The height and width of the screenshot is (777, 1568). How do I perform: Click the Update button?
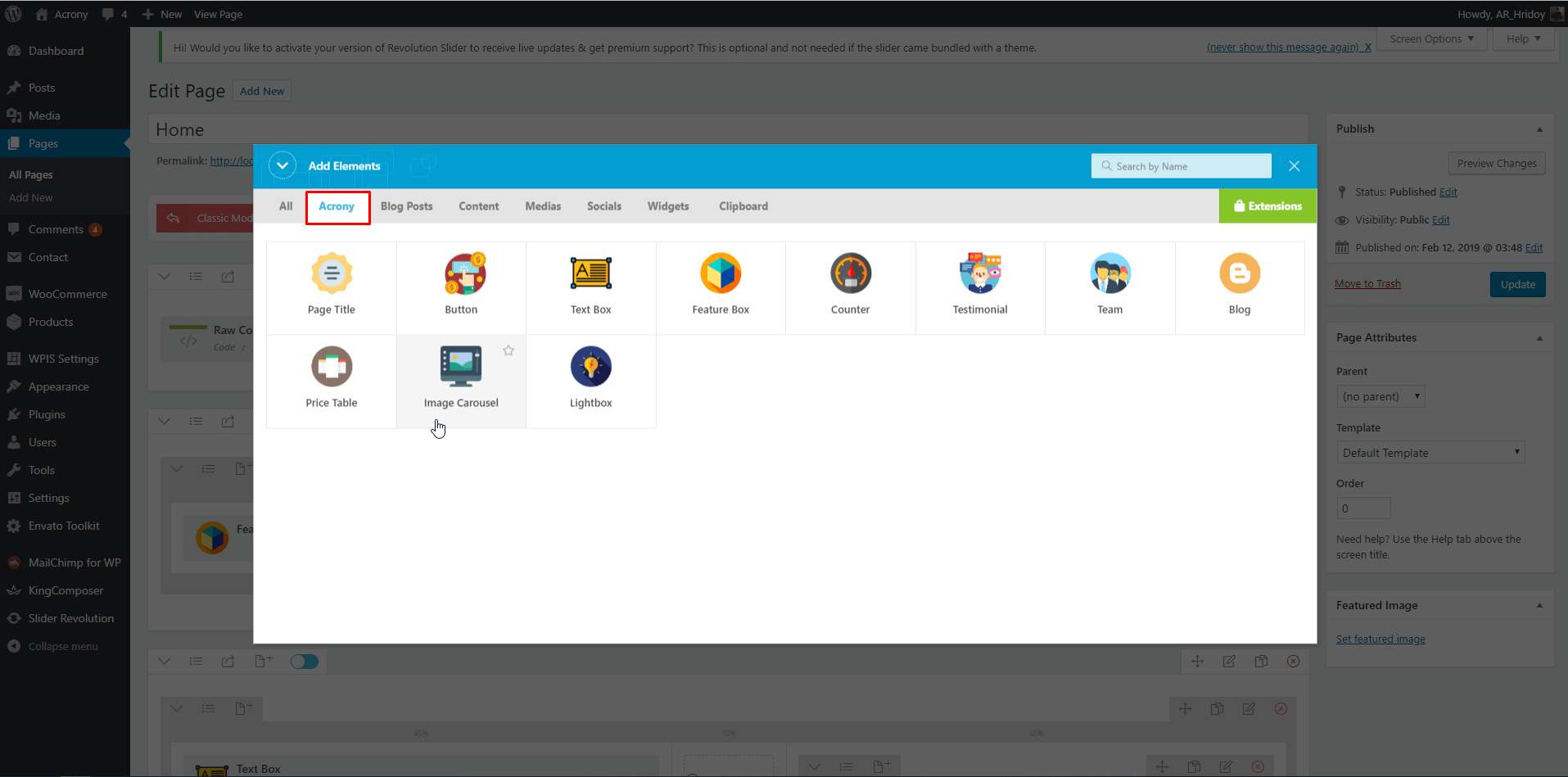tap(1517, 284)
